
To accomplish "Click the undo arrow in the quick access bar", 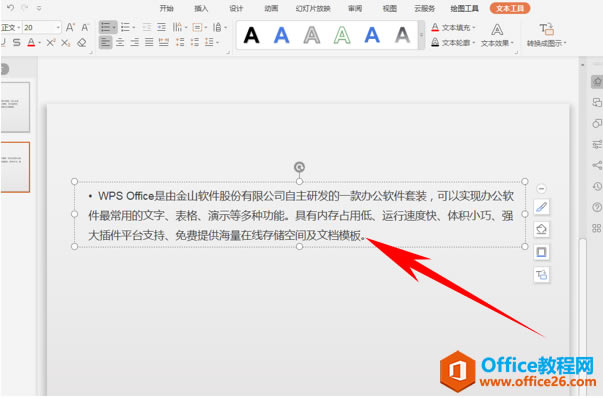I will pyautogui.click(x=10, y=8).
